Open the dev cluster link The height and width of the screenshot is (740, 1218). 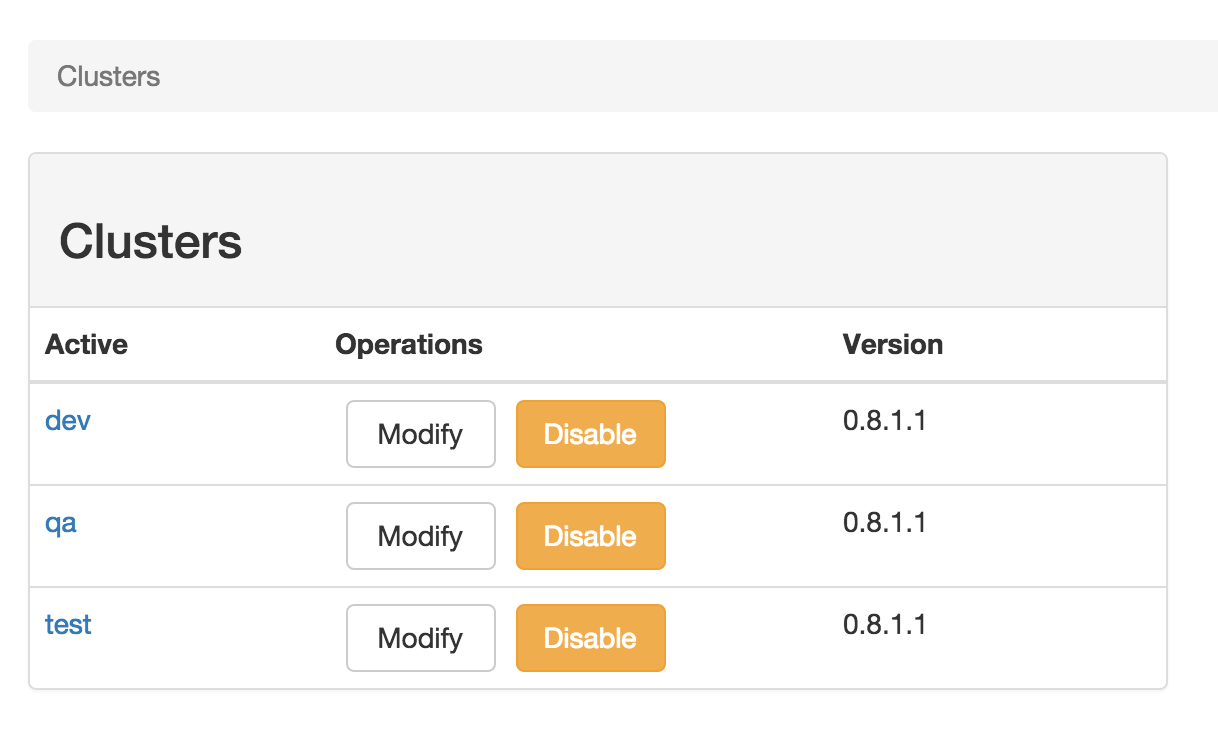pyautogui.click(x=68, y=420)
